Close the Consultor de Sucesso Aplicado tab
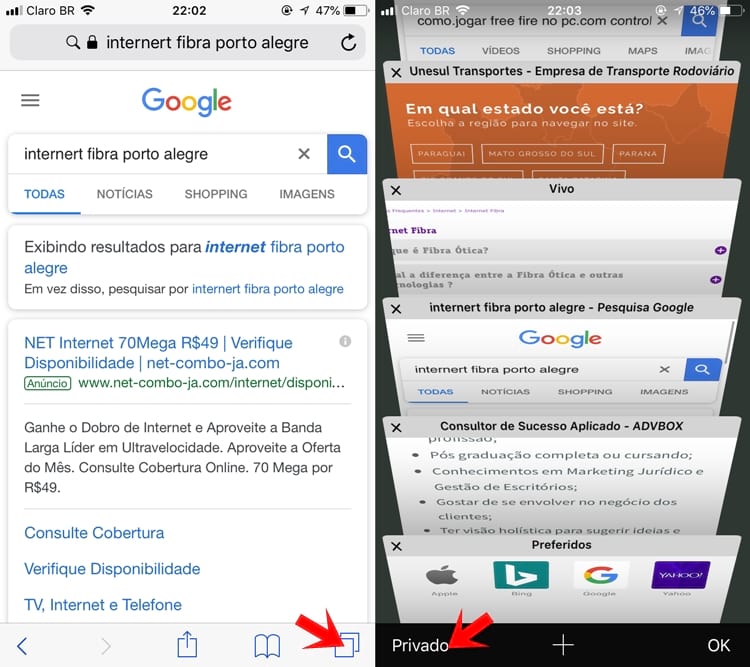The width and height of the screenshot is (750, 667). pos(396,428)
